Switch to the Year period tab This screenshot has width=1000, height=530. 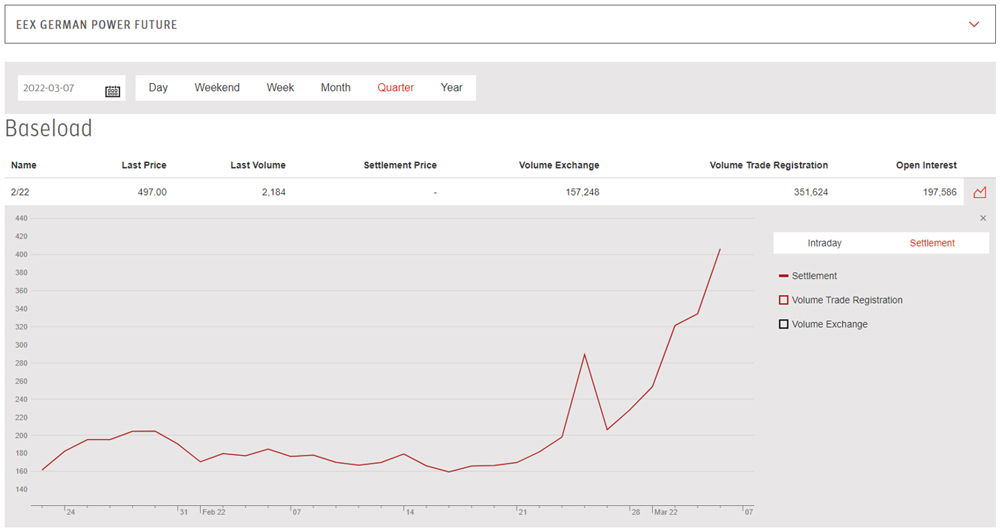click(x=451, y=88)
